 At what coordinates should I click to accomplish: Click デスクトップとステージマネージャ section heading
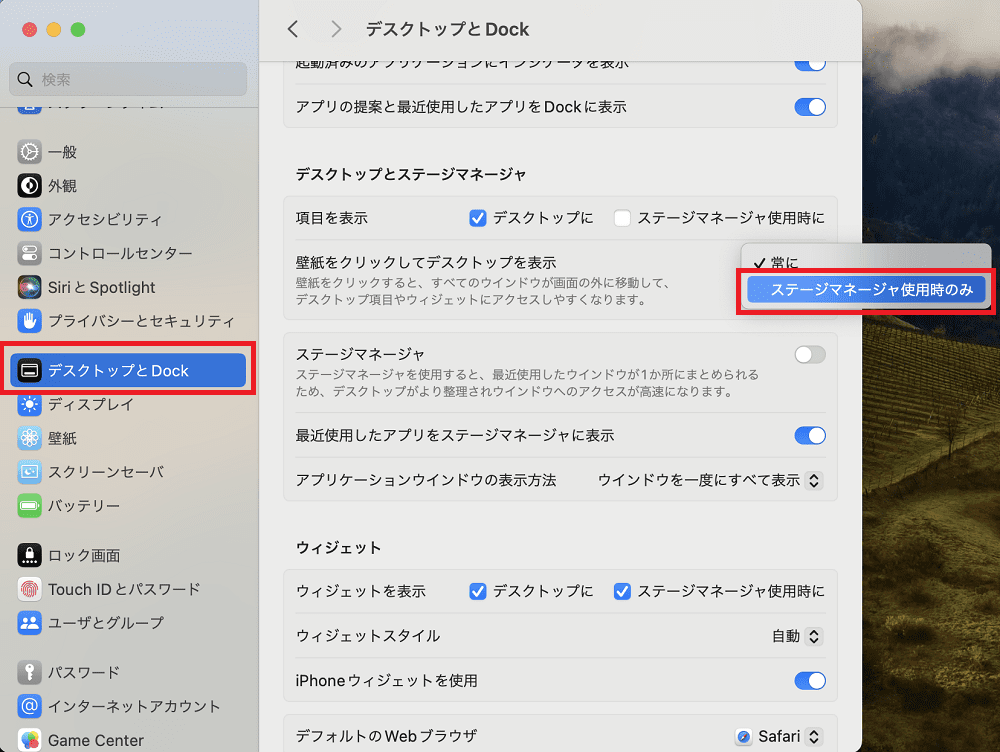(x=411, y=174)
